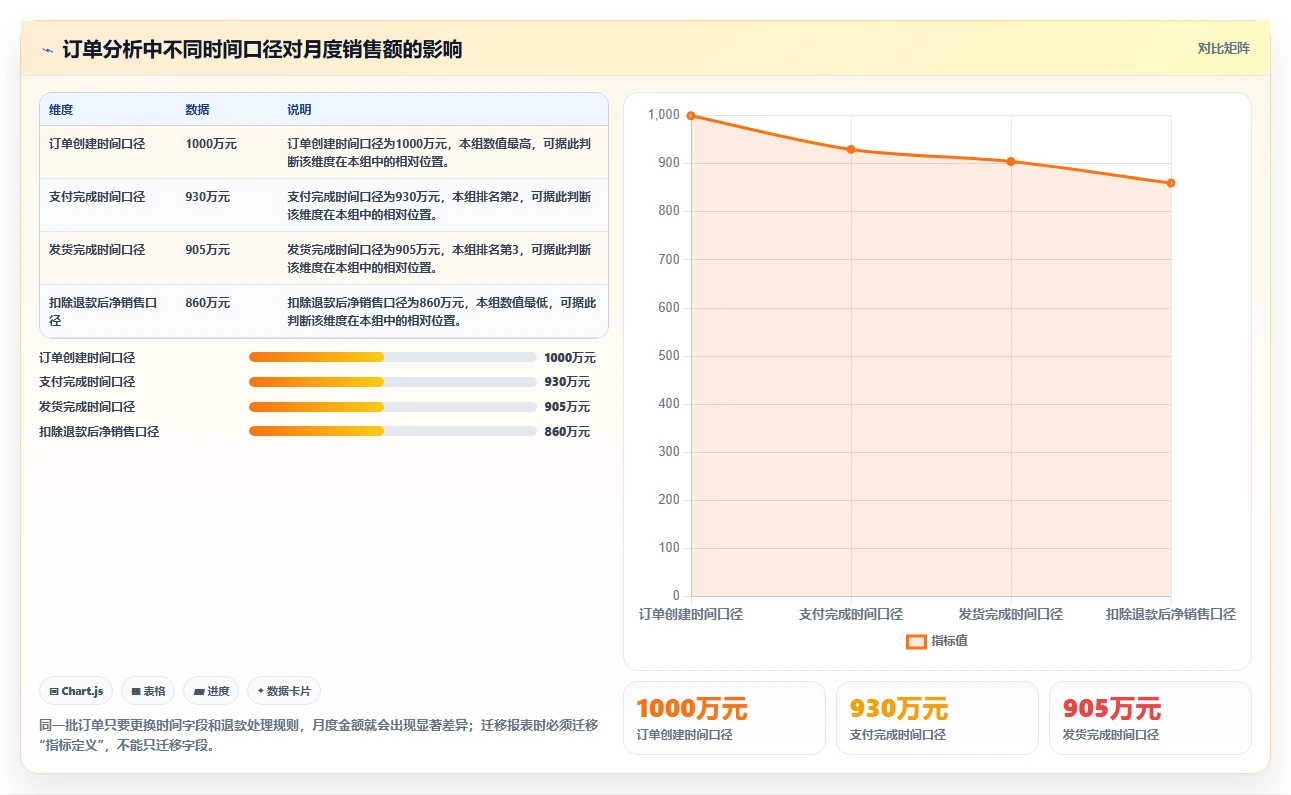The image size is (1291, 795).
Task: Click the progress value 905万元
Action: click(x=567, y=407)
